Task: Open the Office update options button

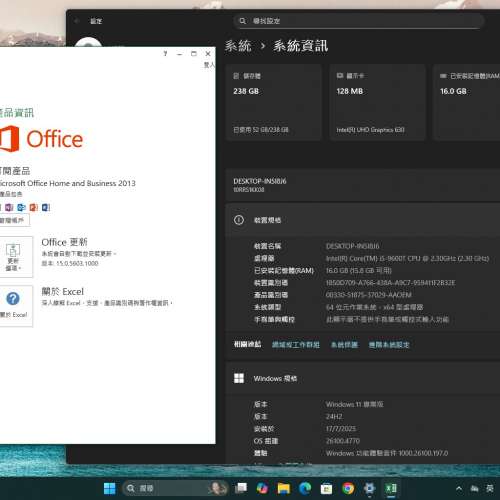Action: coord(15,257)
